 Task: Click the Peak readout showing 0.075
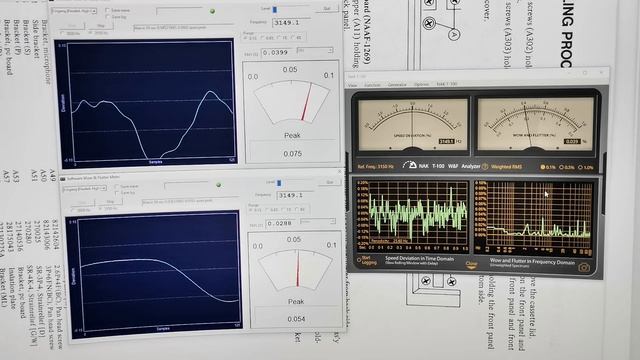(292, 153)
